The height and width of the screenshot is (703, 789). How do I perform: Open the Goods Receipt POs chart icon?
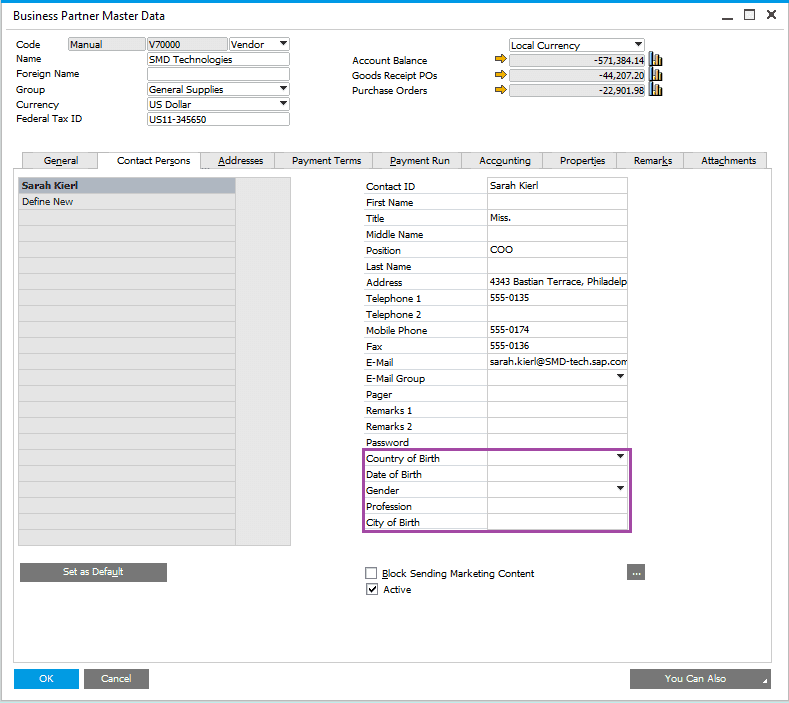pyautogui.click(x=656, y=75)
